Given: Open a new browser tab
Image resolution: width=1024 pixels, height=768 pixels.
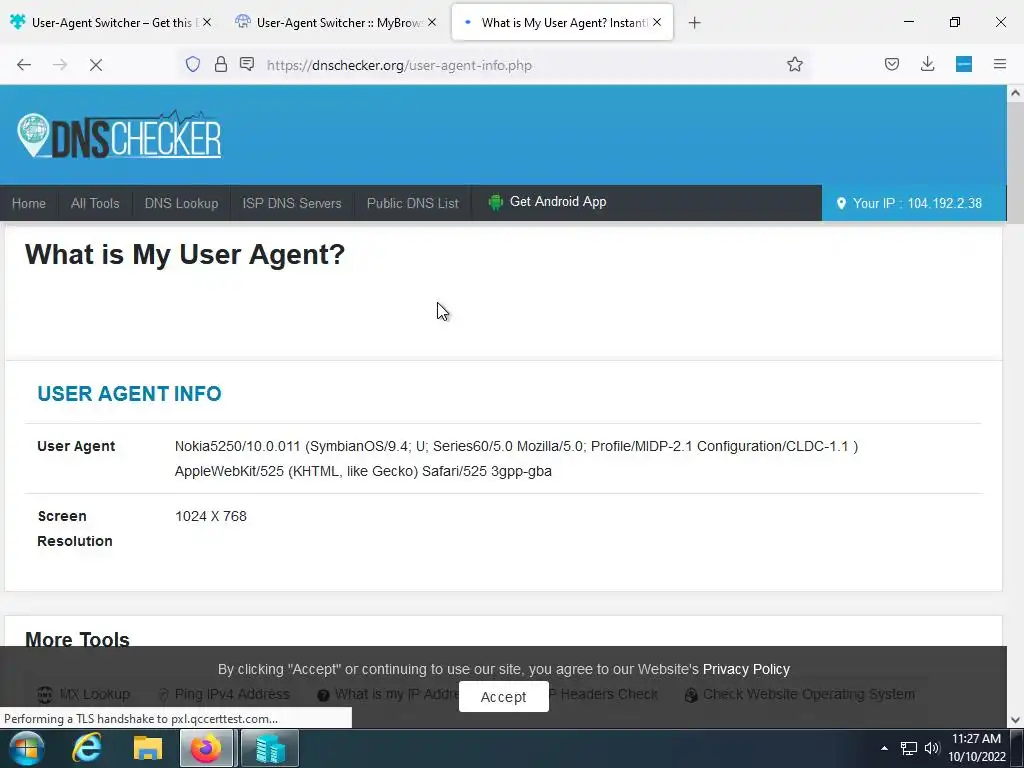Looking at the screenshot, I should (x=695, y=23).
